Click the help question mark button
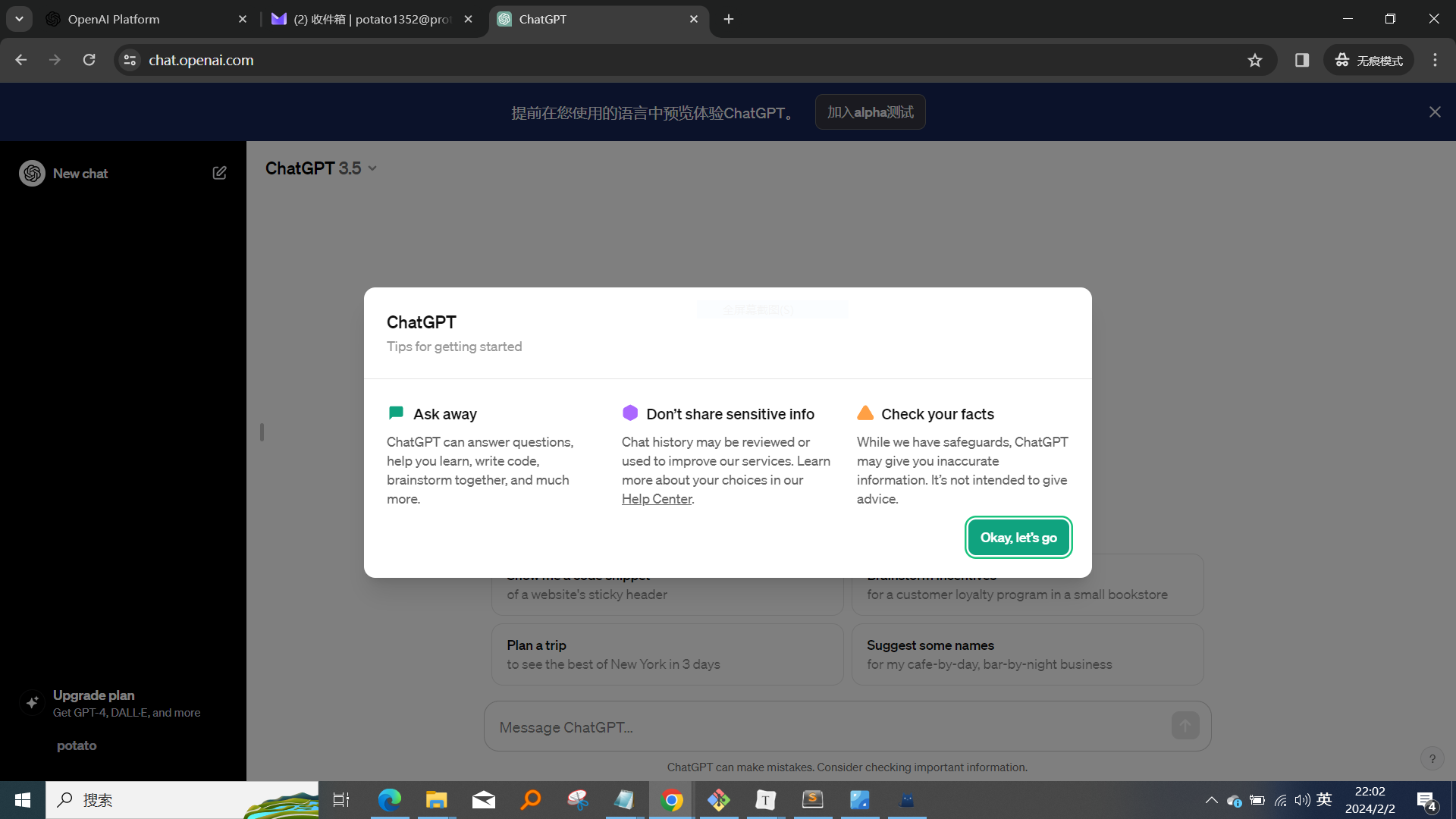 coord(1432,758)
